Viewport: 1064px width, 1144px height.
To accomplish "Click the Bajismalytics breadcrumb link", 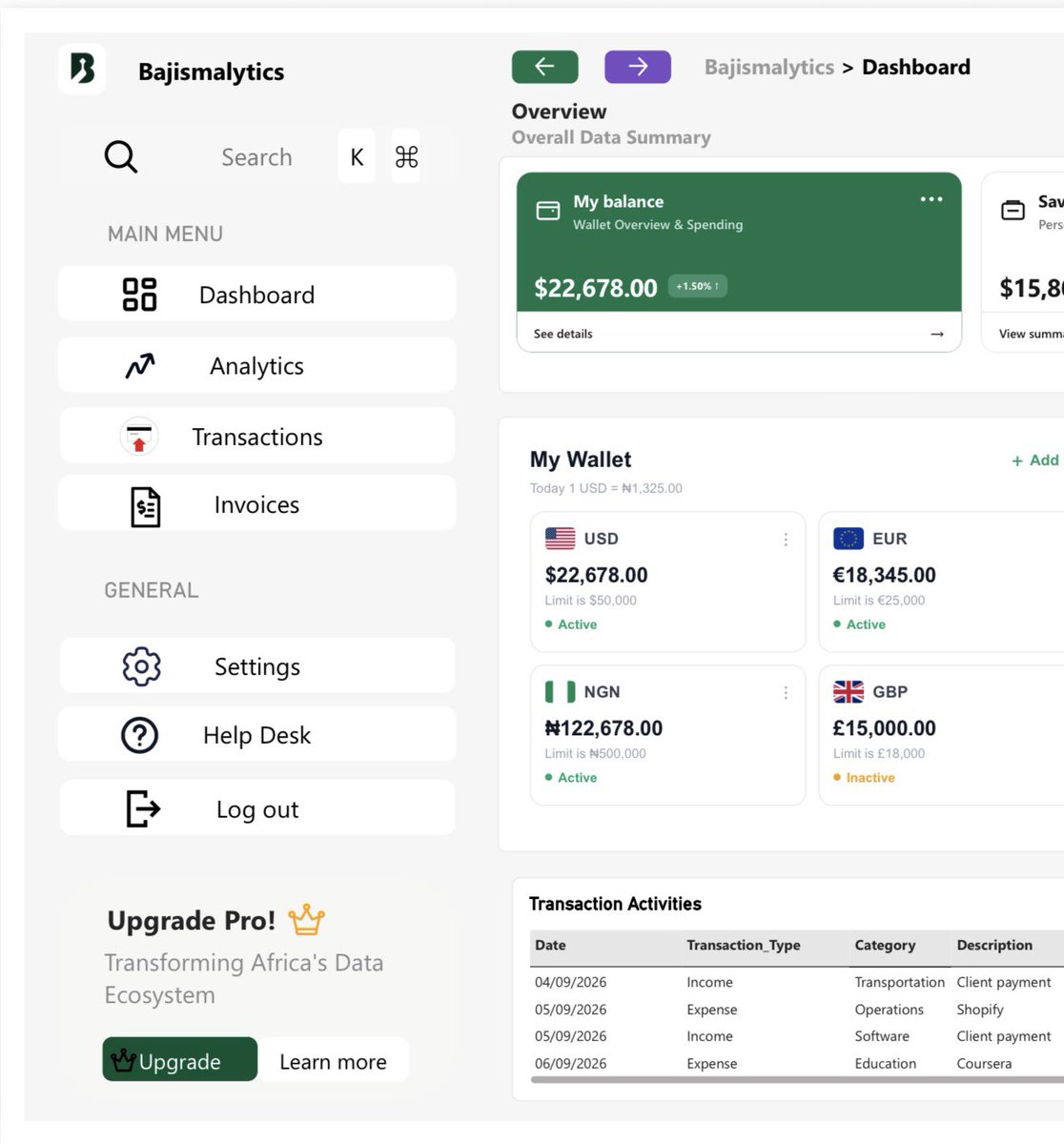I will click(x=769, y=67).
